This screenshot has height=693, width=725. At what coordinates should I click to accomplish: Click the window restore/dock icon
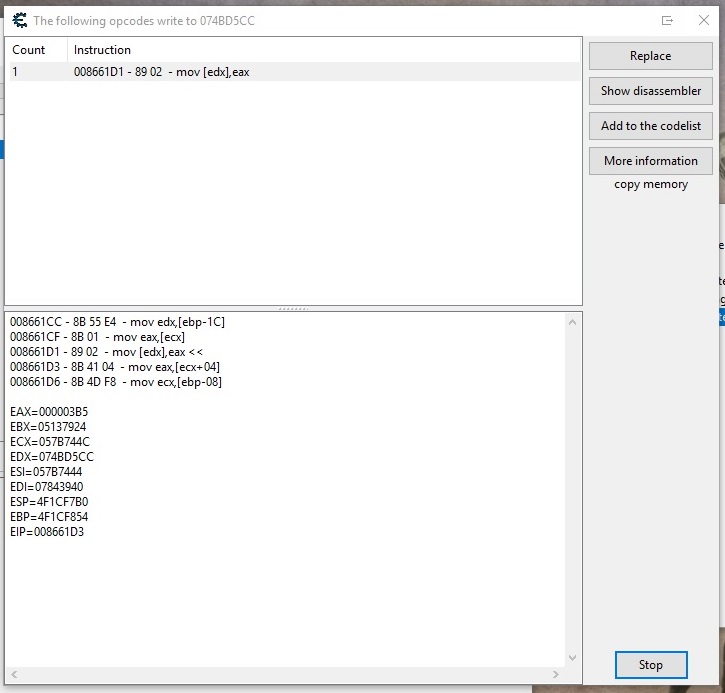667,20
